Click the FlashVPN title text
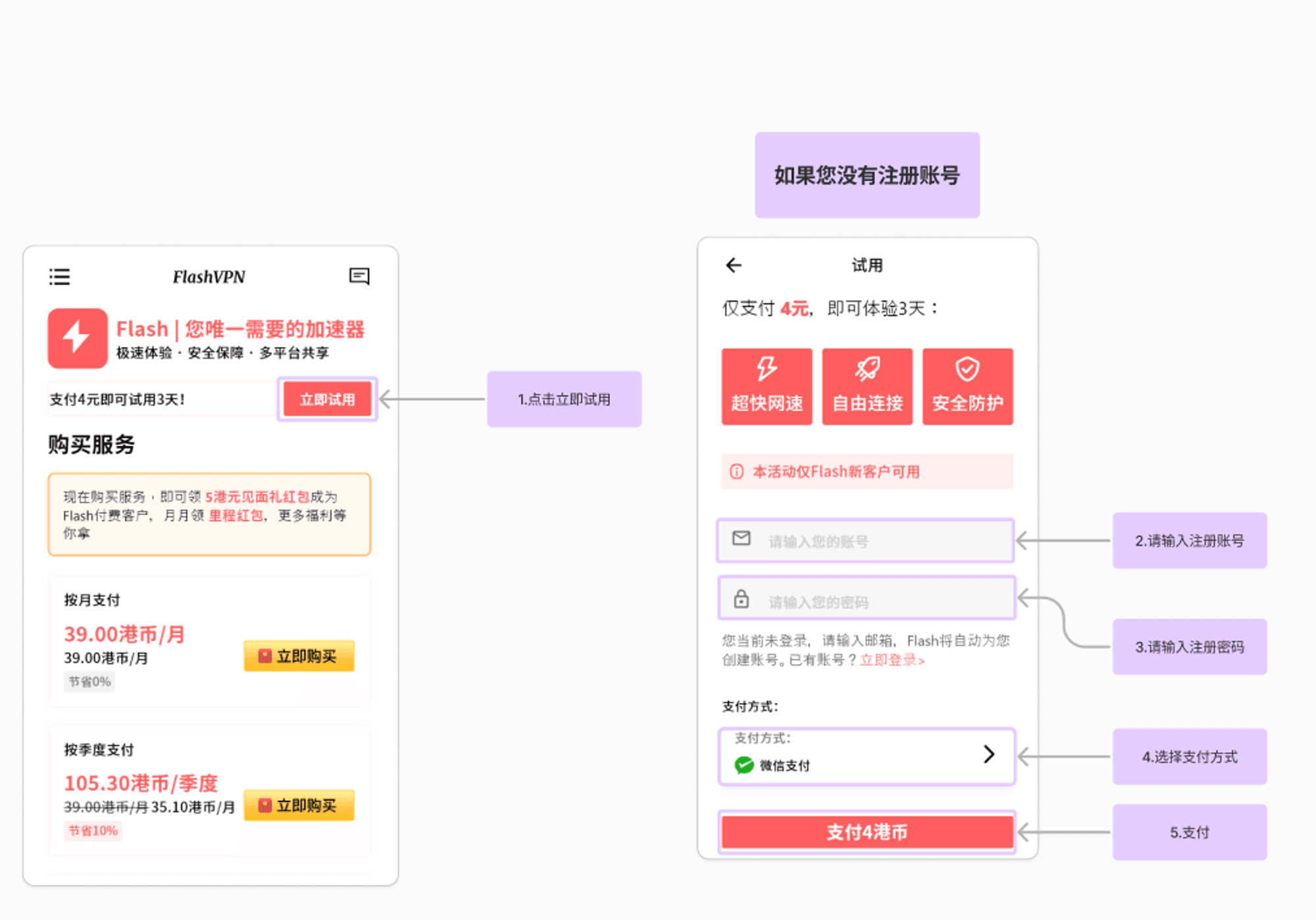 [x=209, y=277]
